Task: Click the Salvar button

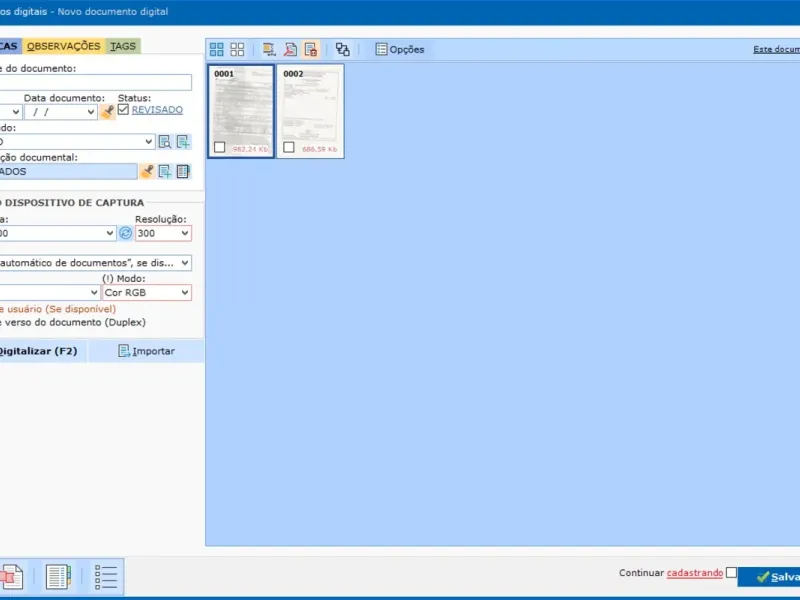Action: pos(769,577)
